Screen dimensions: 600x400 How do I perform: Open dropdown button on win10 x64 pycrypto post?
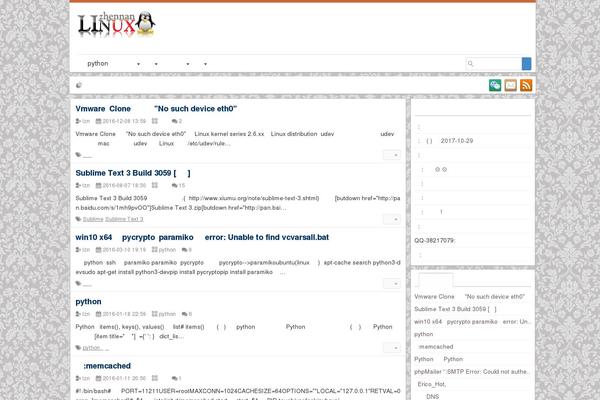click(x=392, y=283)
